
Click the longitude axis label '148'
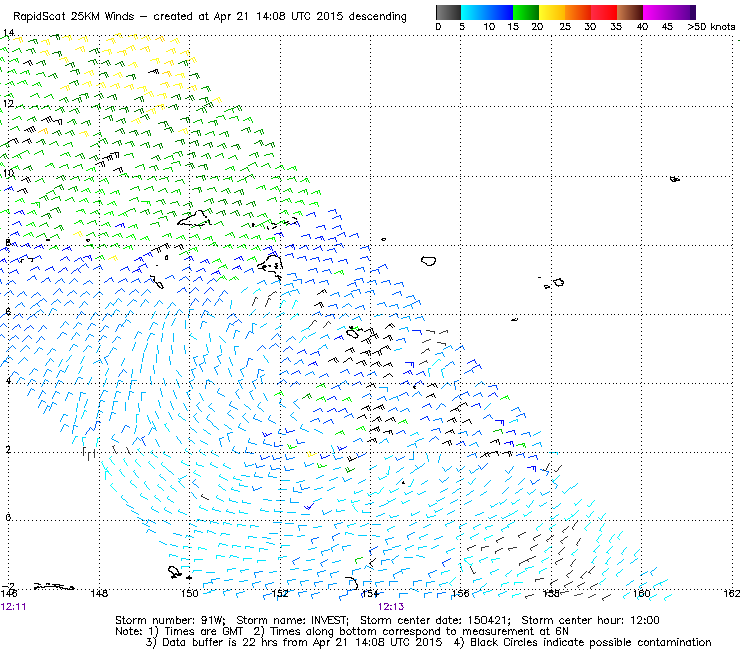pos(99,593)
